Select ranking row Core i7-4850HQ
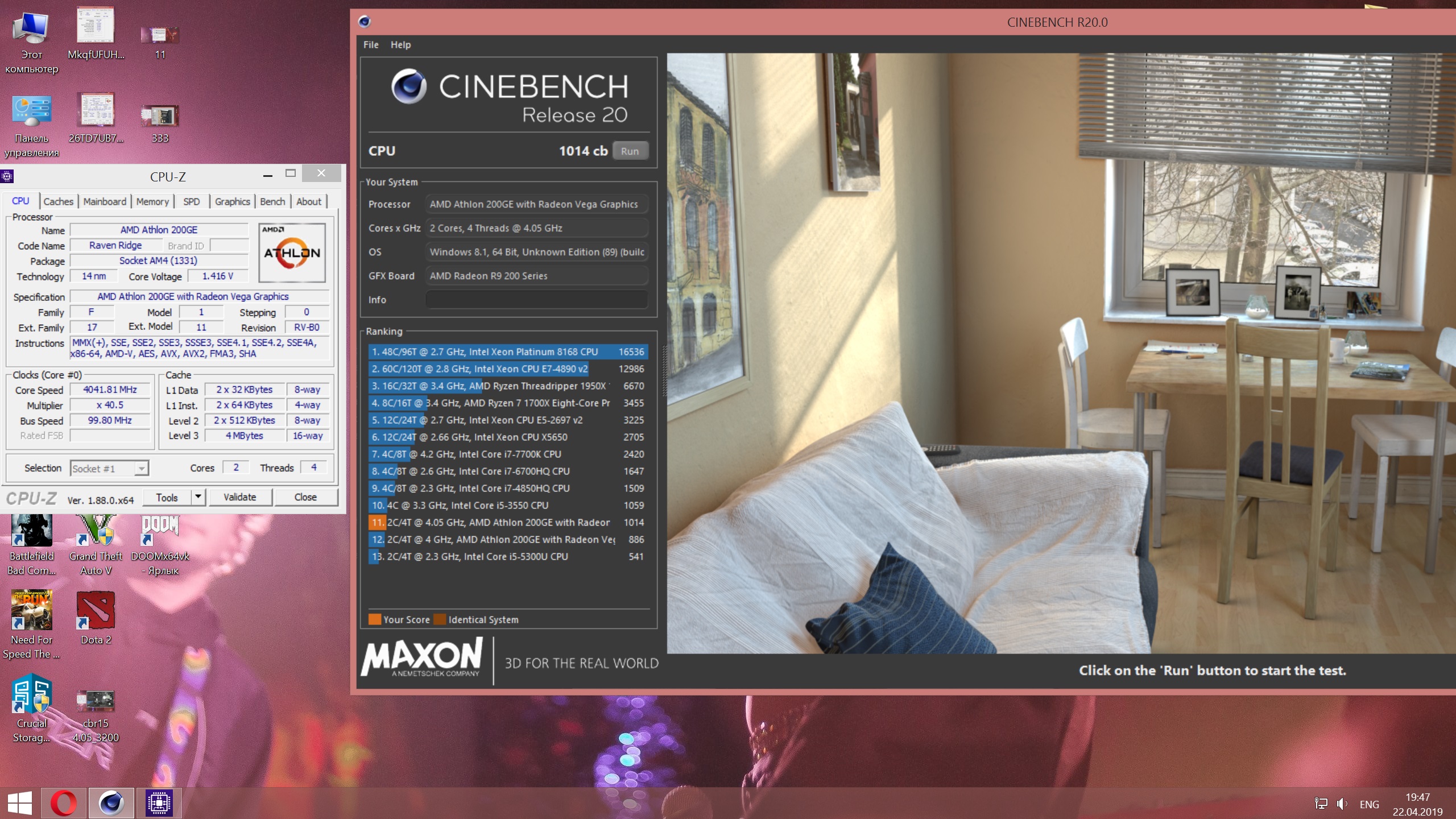The image size is (1456, 819). pos(508,489)
